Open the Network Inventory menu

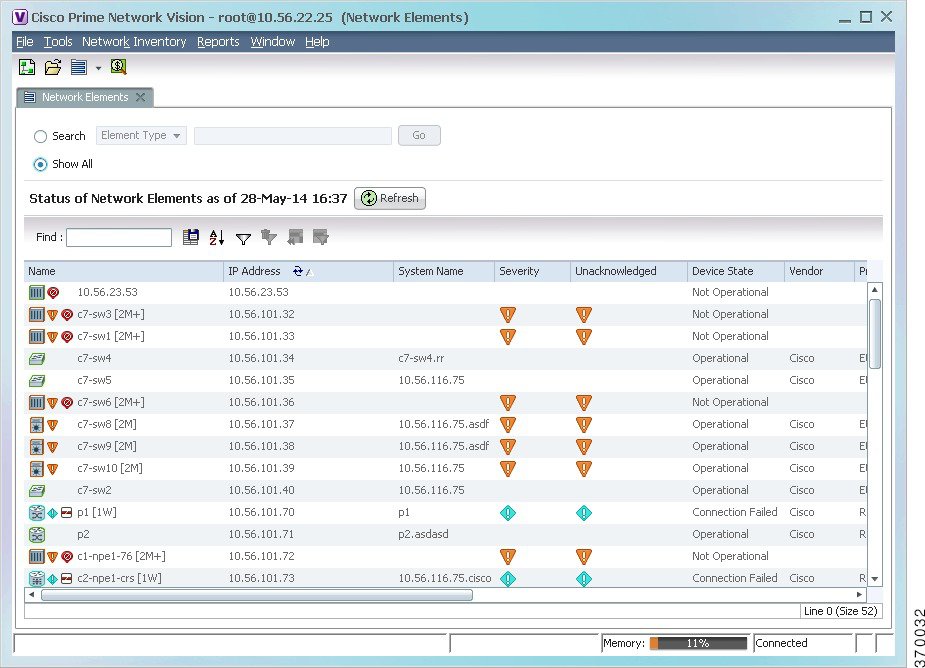tap(134, 42)
